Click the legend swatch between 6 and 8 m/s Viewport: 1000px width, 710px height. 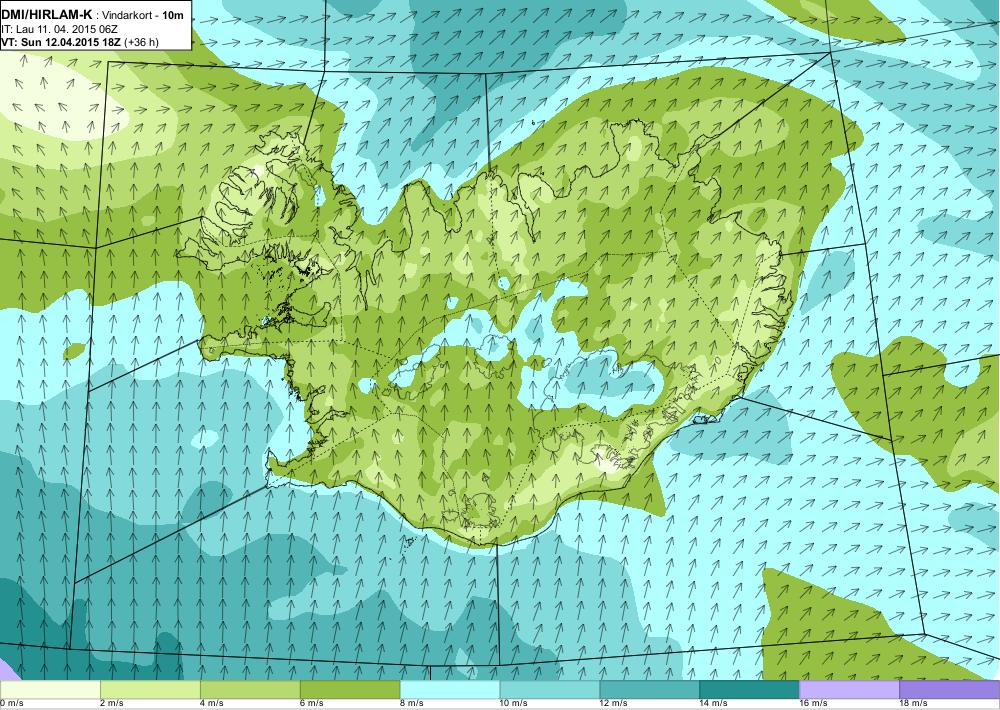350,689
